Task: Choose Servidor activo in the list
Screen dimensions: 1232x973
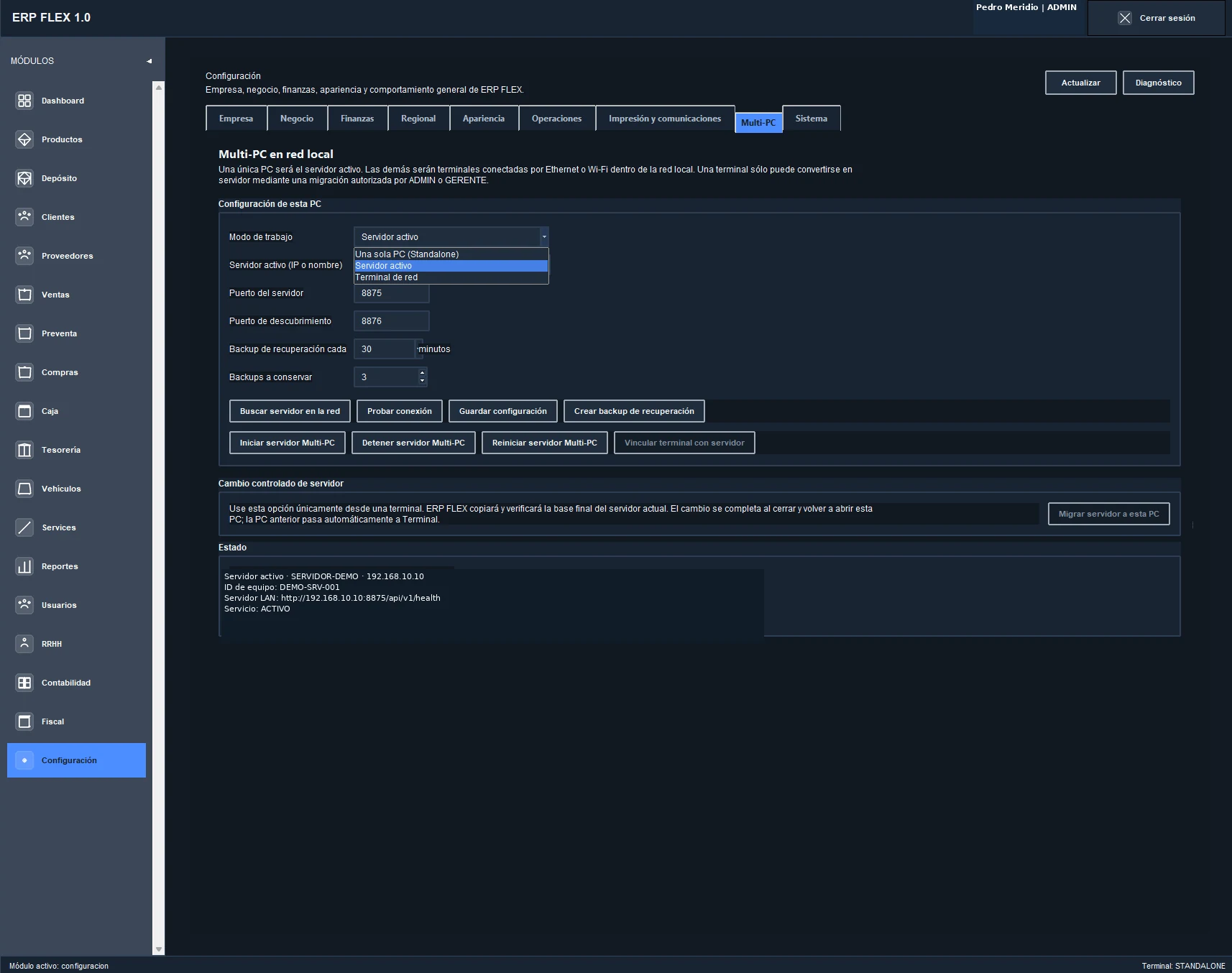Action: click(451, 265)
